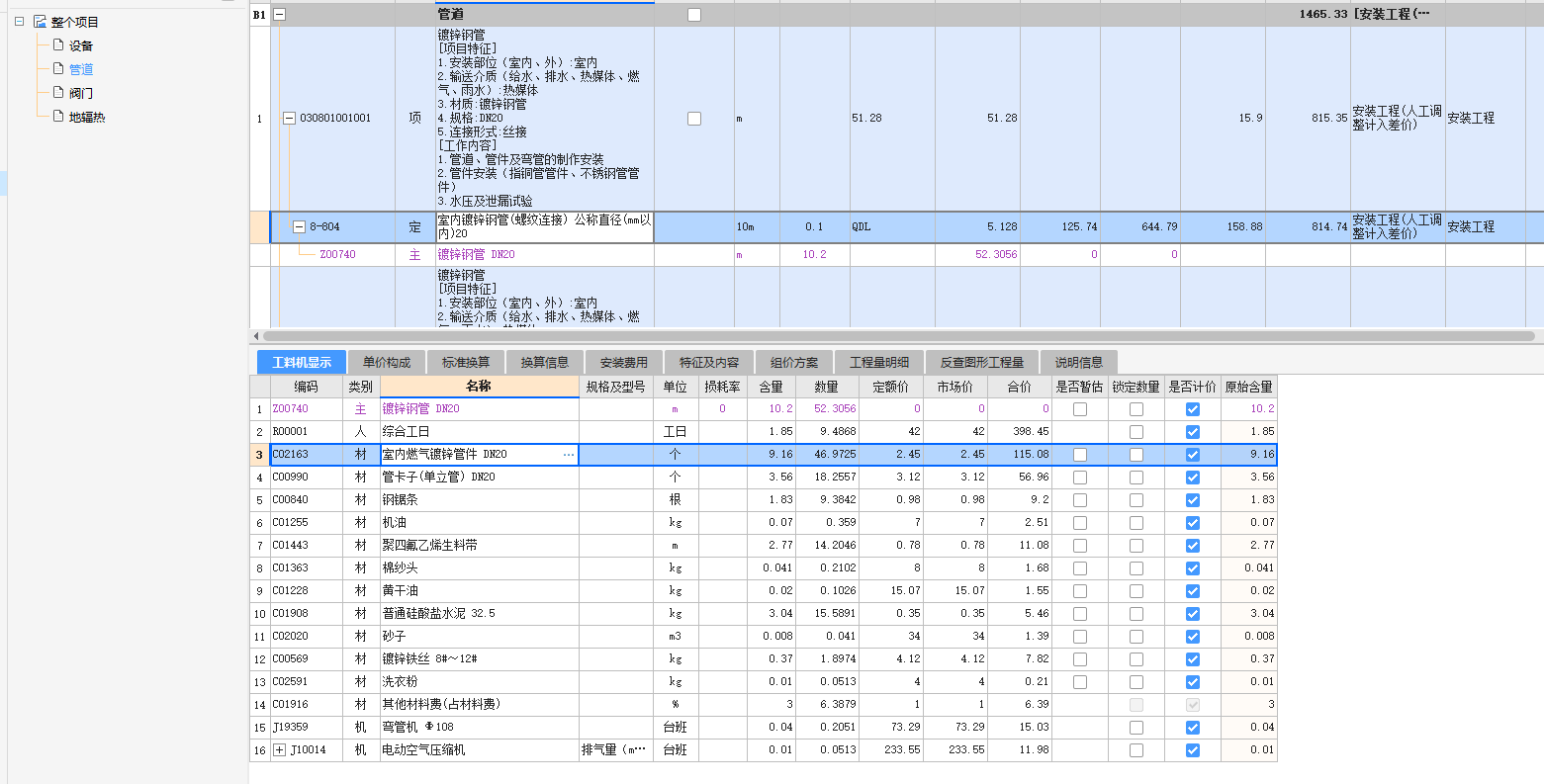Check 是否暂估 for 聚四氟乙烯生料带 row

[x=1080, y=546]
